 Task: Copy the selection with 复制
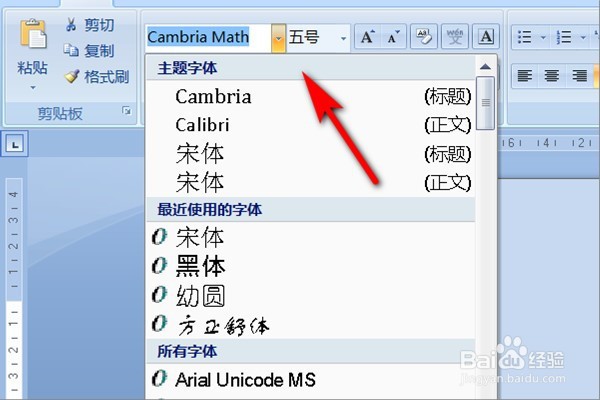point(89,51)
